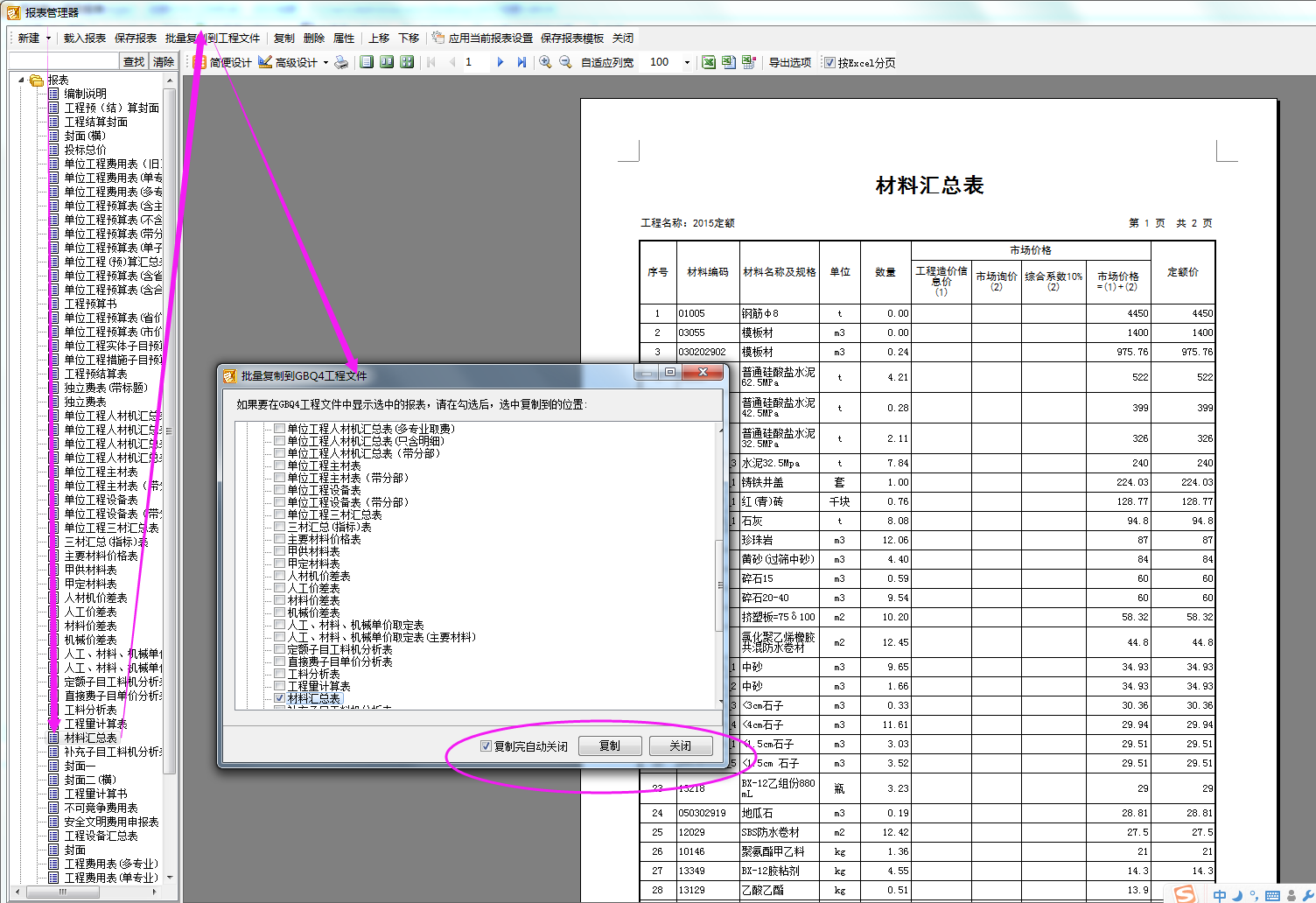Click 导出选项 export options button

[x=790, y=62]
